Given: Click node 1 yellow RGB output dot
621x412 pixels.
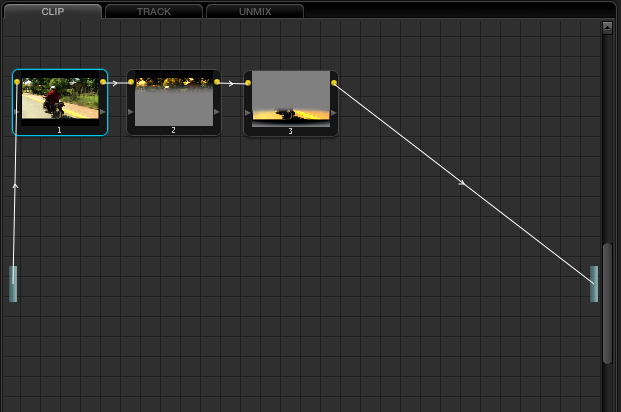Looking at the screenshot, I should pyautogui.click(x=103, y=82).
